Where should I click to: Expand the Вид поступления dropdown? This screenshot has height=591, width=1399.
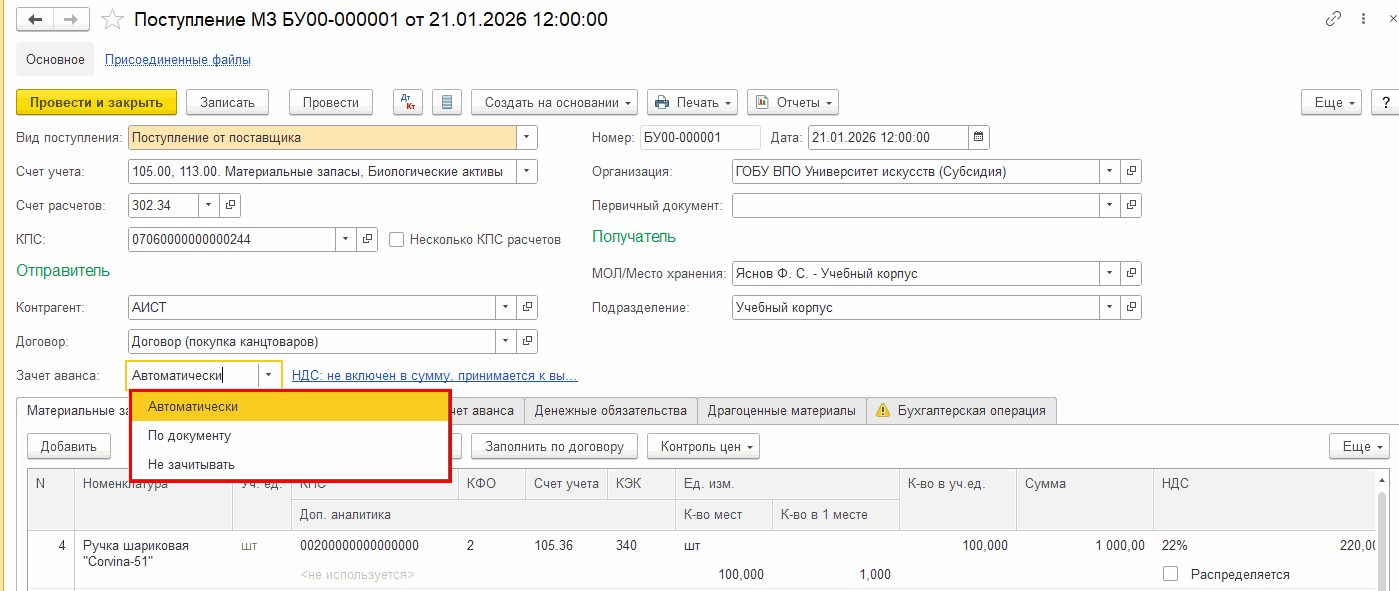point(527,138)
